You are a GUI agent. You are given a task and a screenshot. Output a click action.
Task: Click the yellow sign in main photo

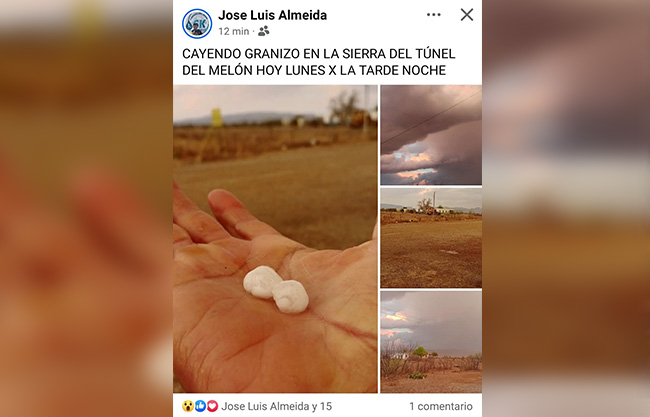pos(217,117)
